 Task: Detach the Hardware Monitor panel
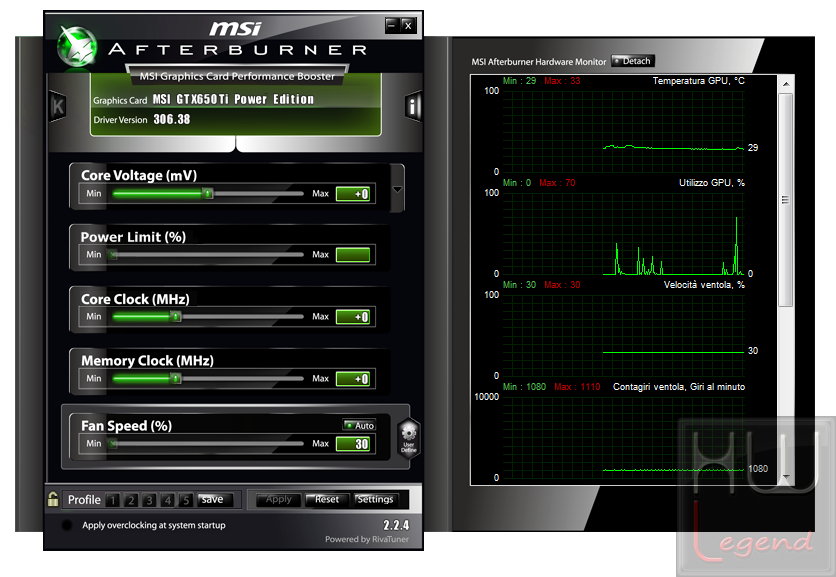[x=633, y=61]
